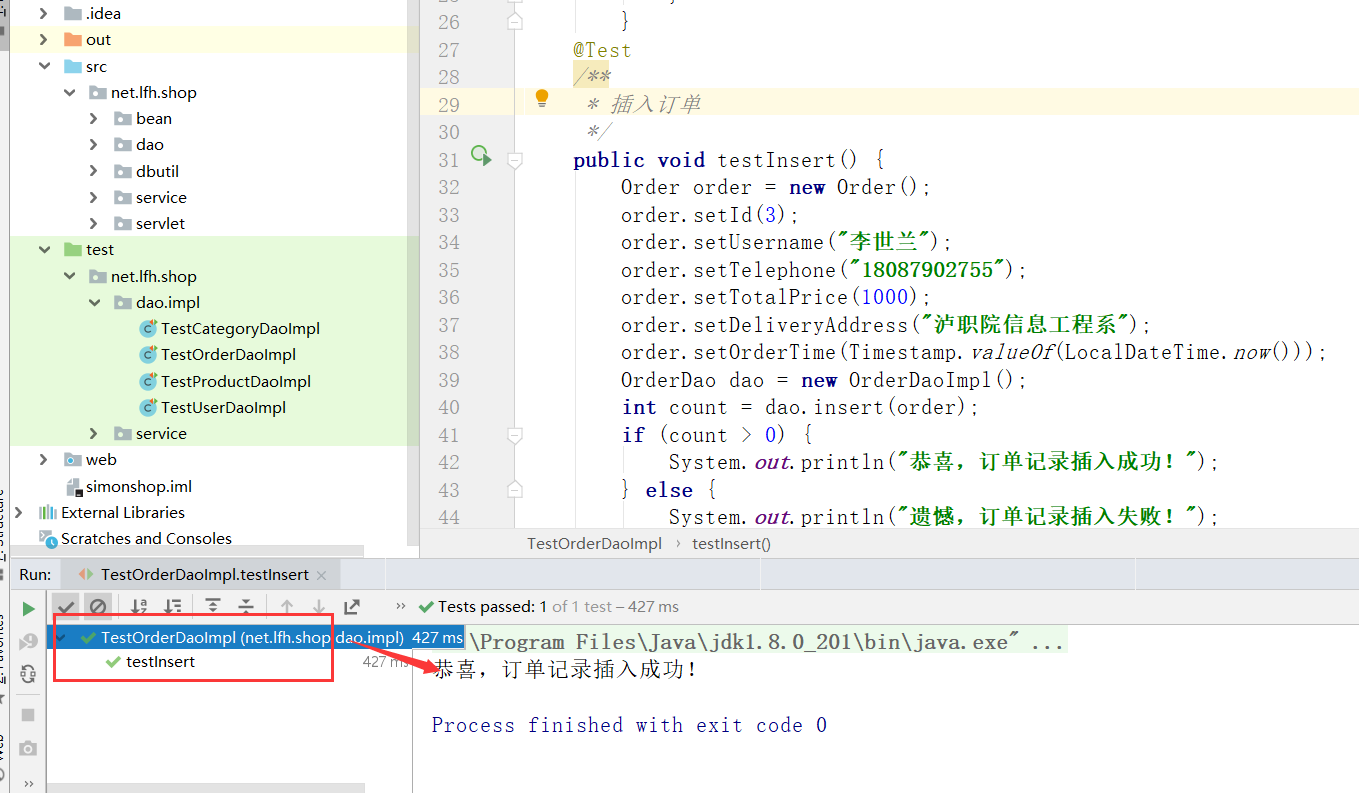This screenshot has width=1359, height=793.
Task: Click code line order.setTotalPrice(1000)
Action: pyautogui.click(x=776, y=297)
